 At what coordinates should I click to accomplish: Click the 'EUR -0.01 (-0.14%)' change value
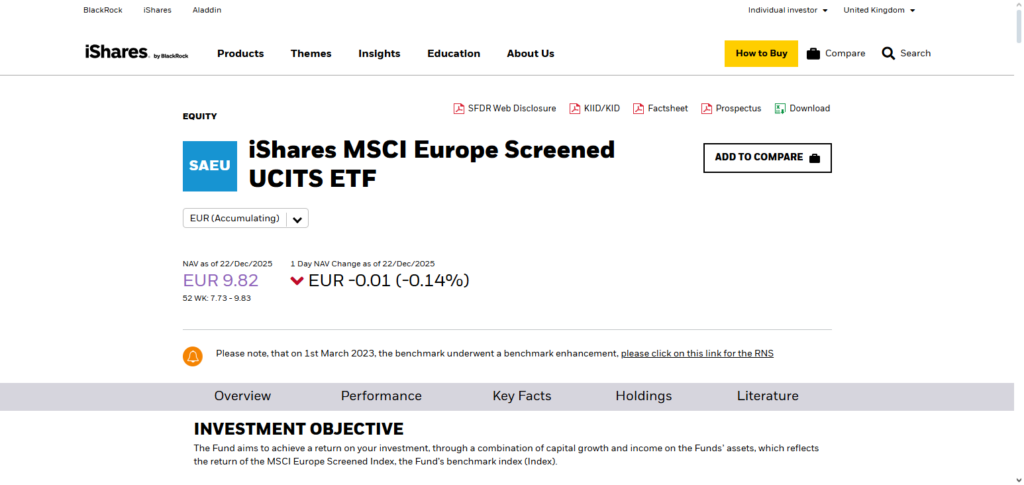(389, 281)
